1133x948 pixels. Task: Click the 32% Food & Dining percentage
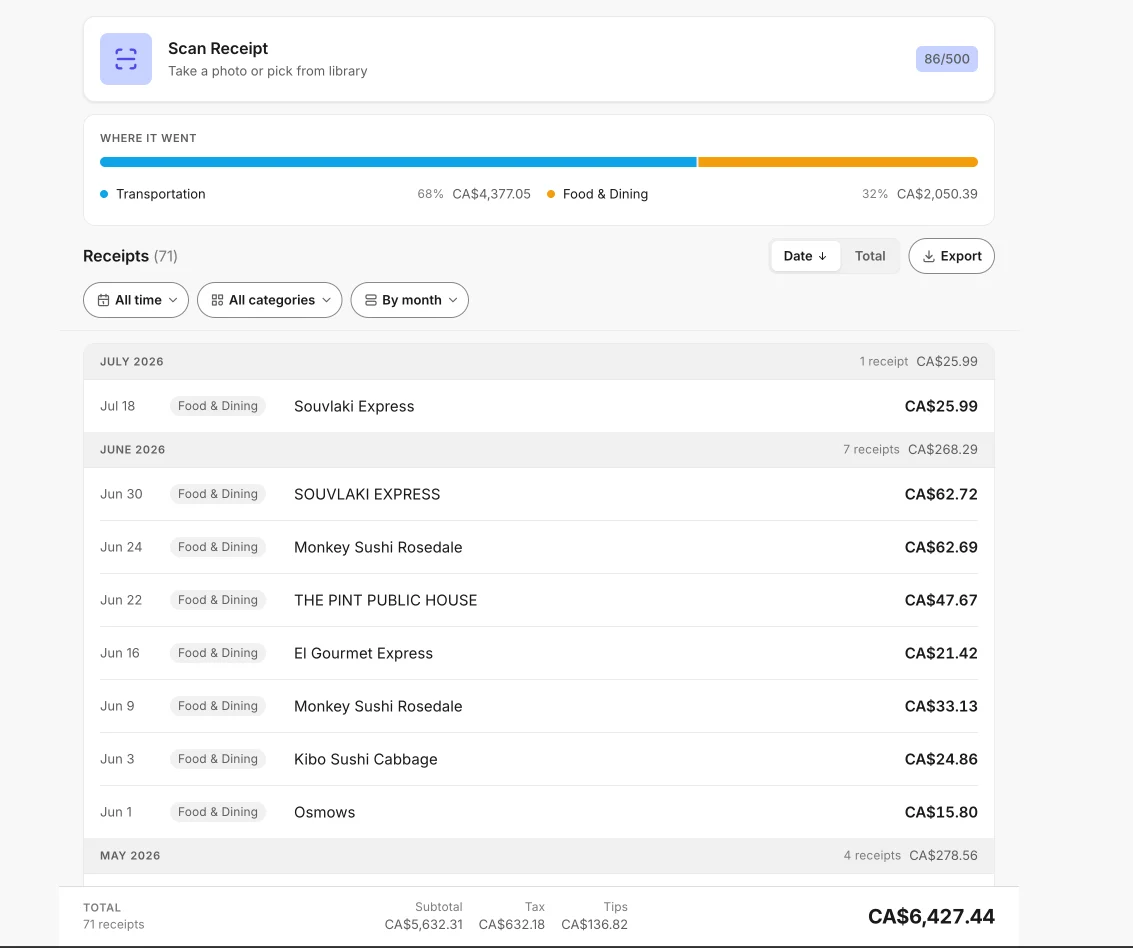[x=874, y=194]
